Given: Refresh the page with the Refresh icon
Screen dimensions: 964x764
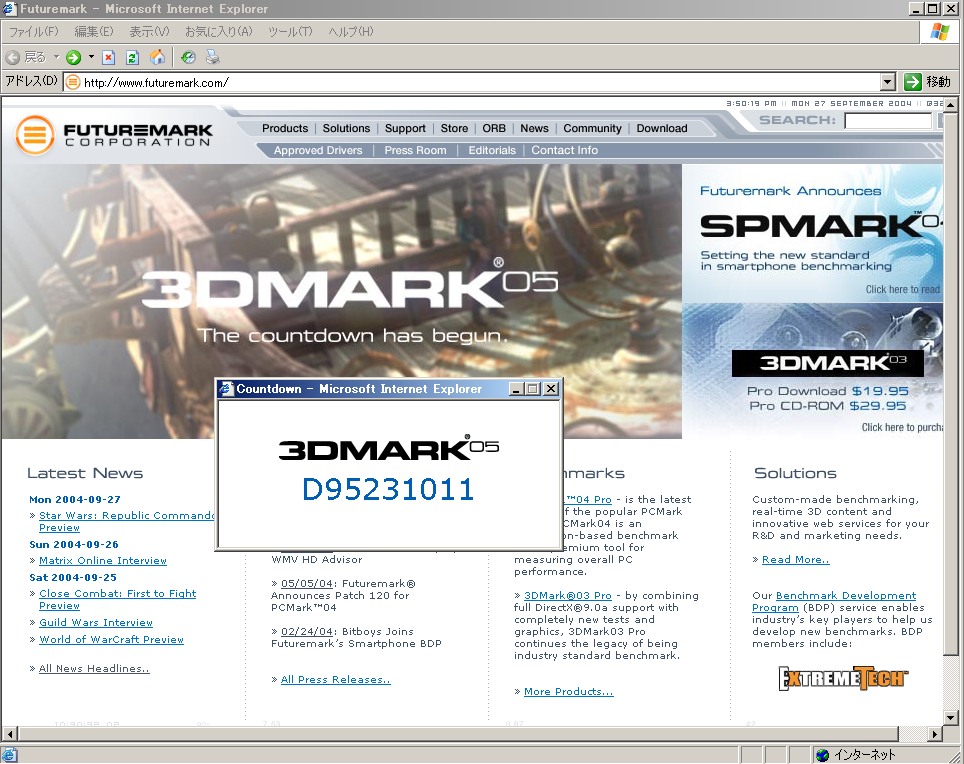Looking at the screenshot, I should coord(132,57).
